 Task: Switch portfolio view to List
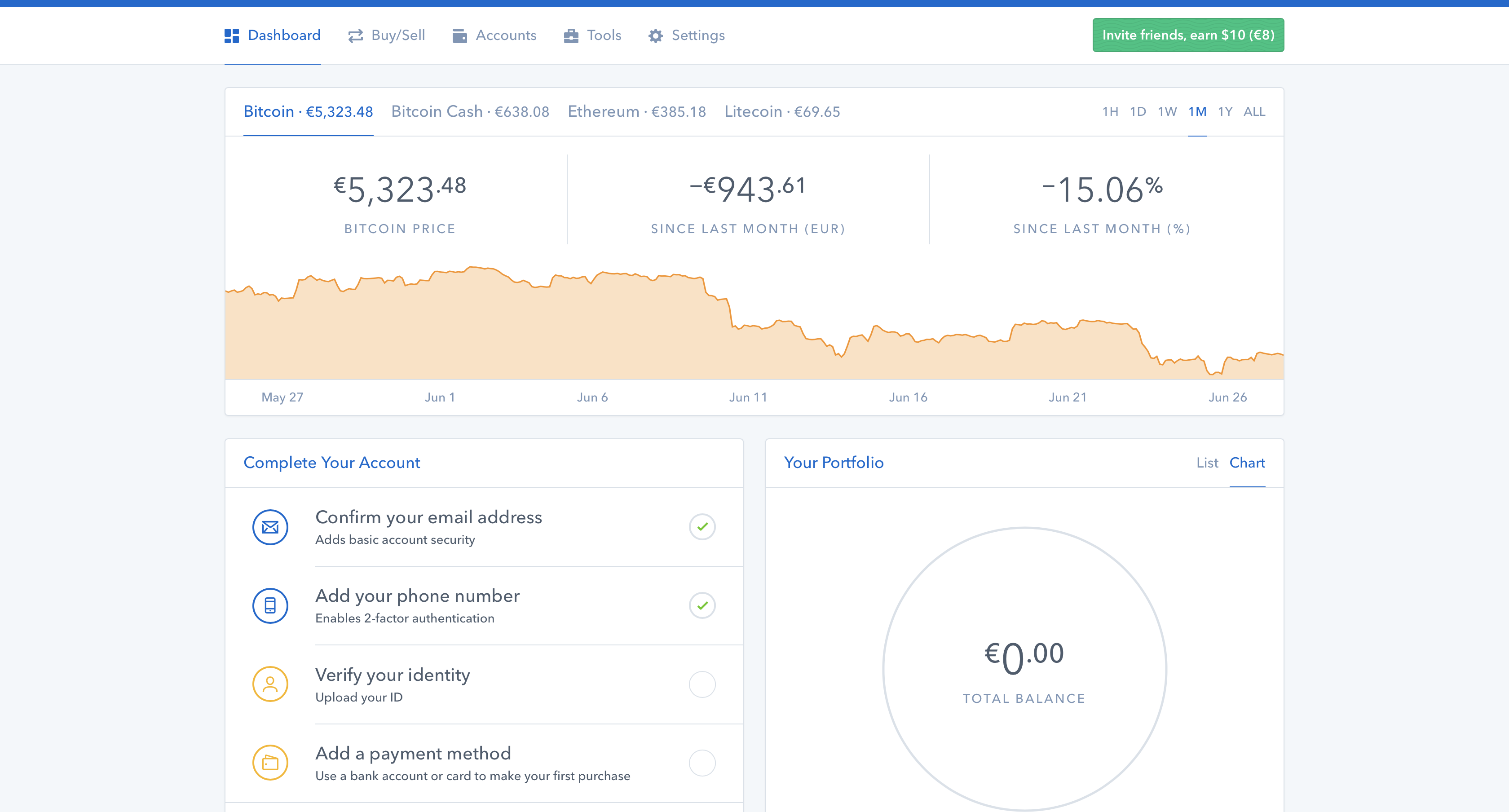pos(1207,463)
